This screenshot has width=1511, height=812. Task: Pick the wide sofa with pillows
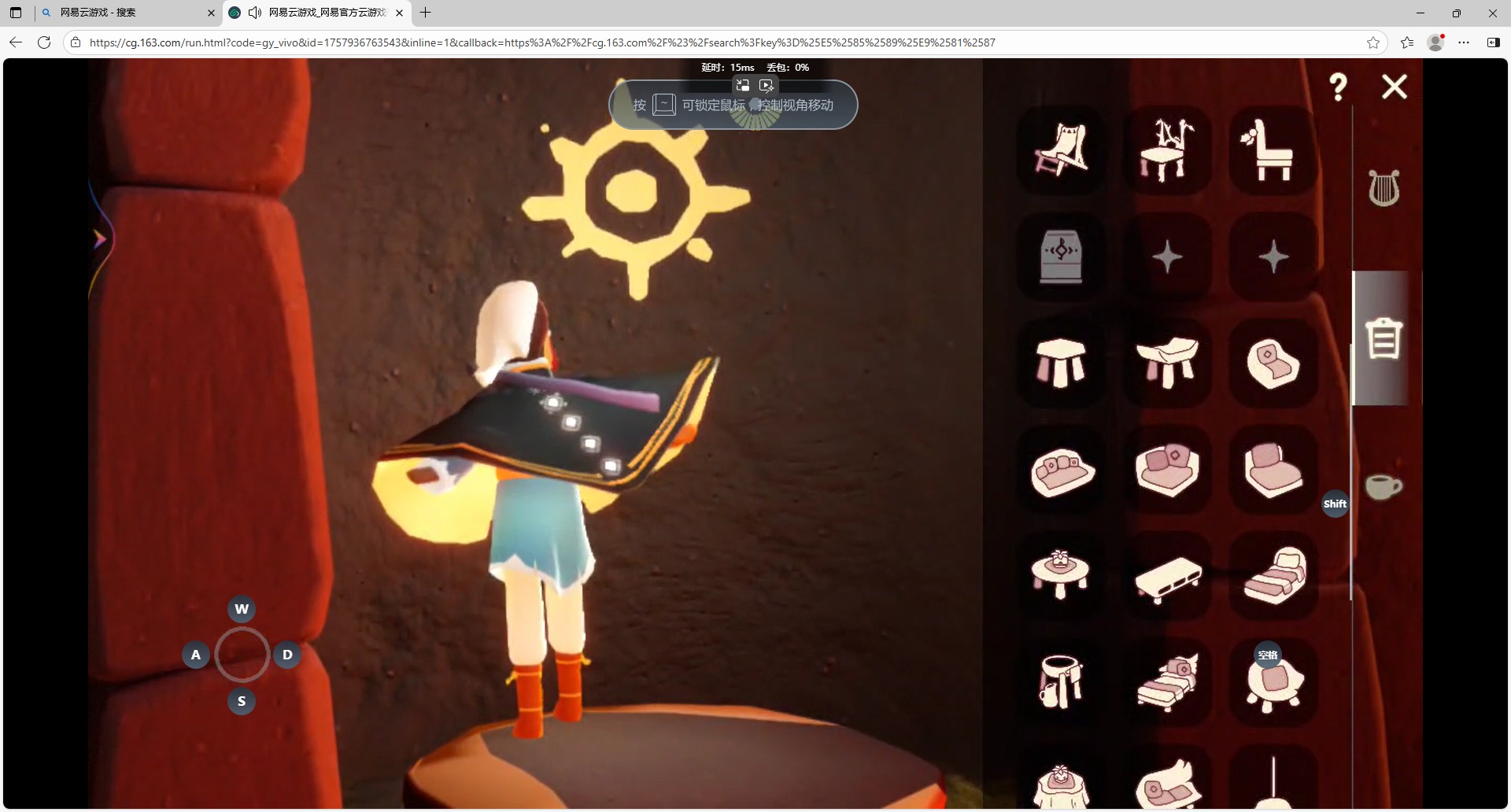coord(1061,470)
